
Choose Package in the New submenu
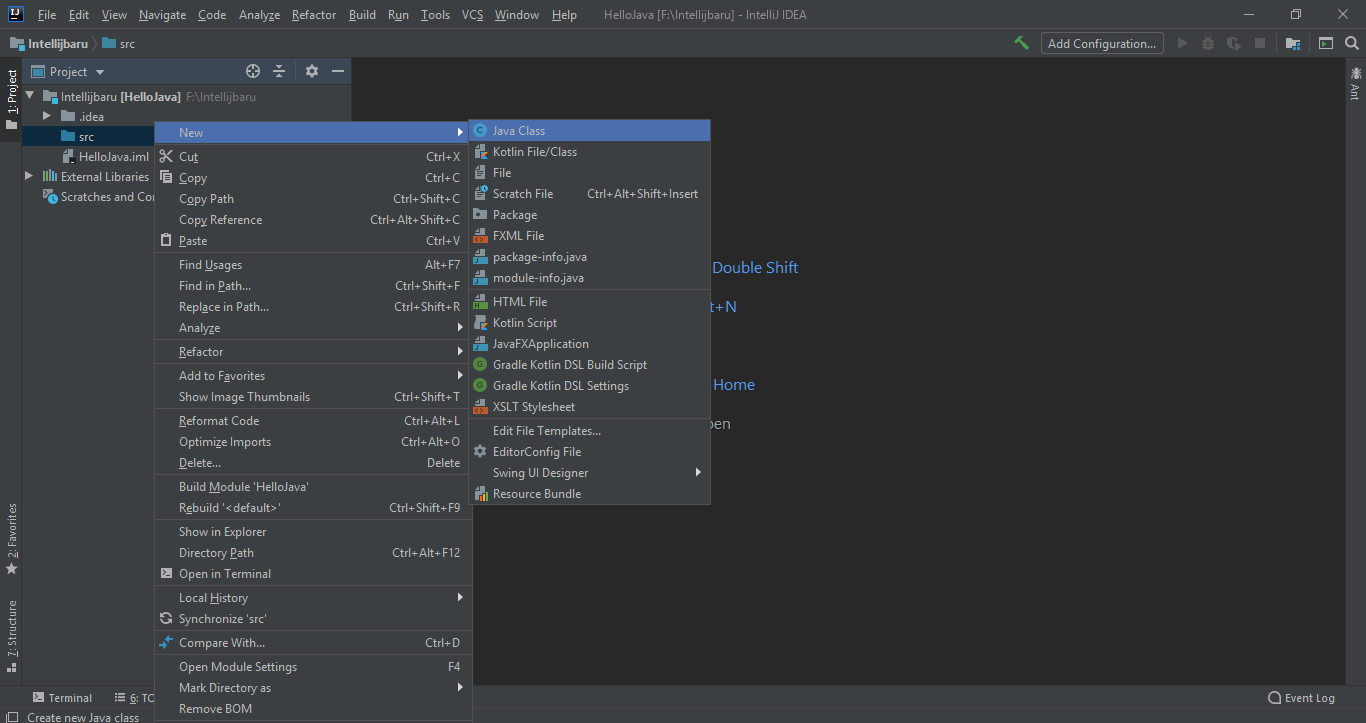click(x=590, y=215)
